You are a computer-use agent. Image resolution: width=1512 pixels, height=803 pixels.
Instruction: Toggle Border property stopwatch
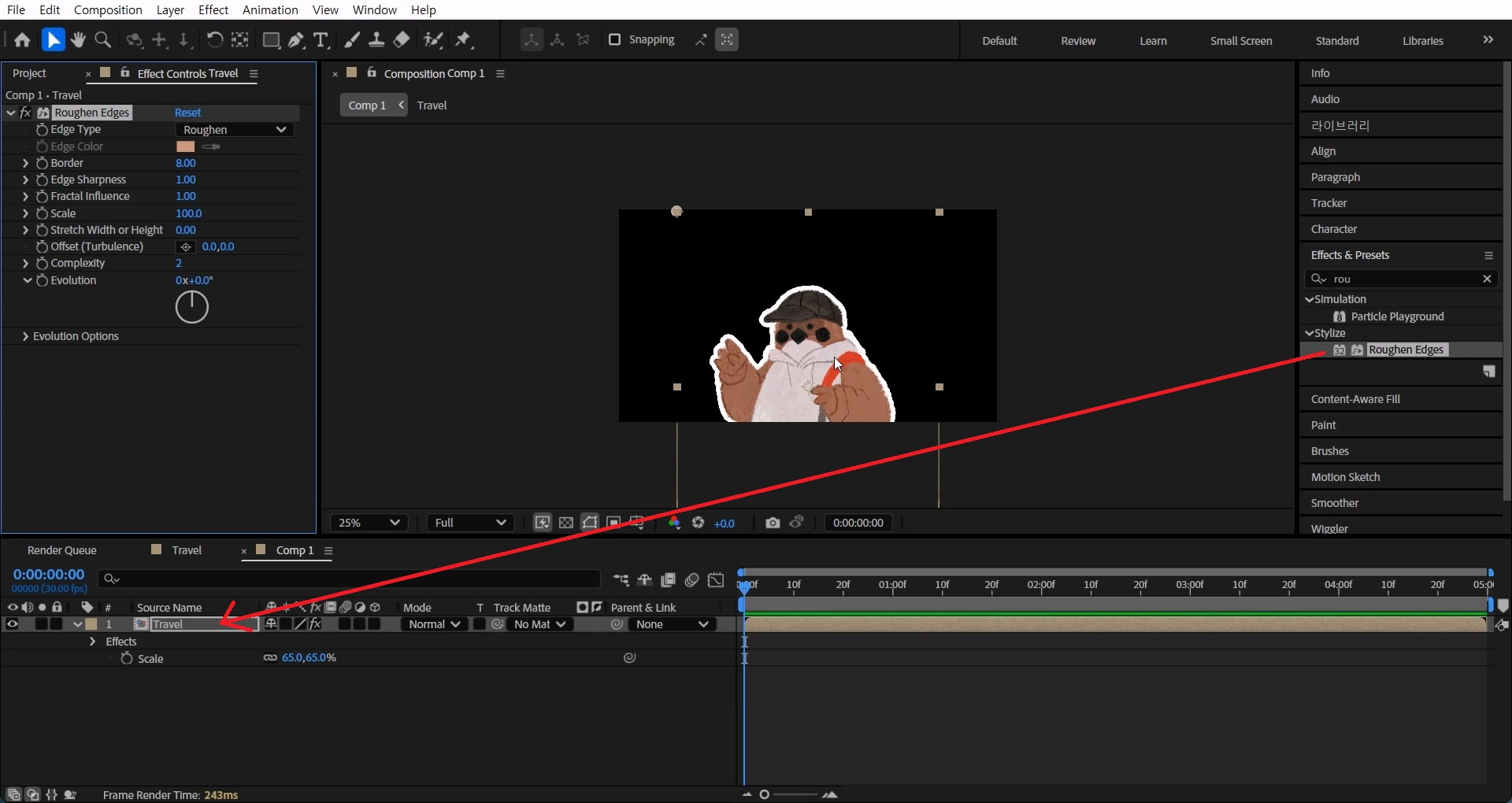pos(43,163)
